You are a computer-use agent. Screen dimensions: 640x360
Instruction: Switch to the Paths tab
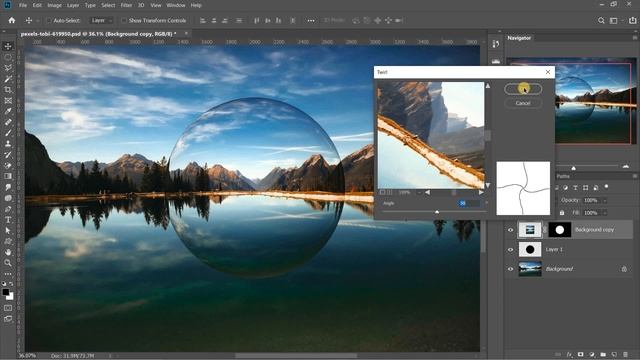click(563, 176)
